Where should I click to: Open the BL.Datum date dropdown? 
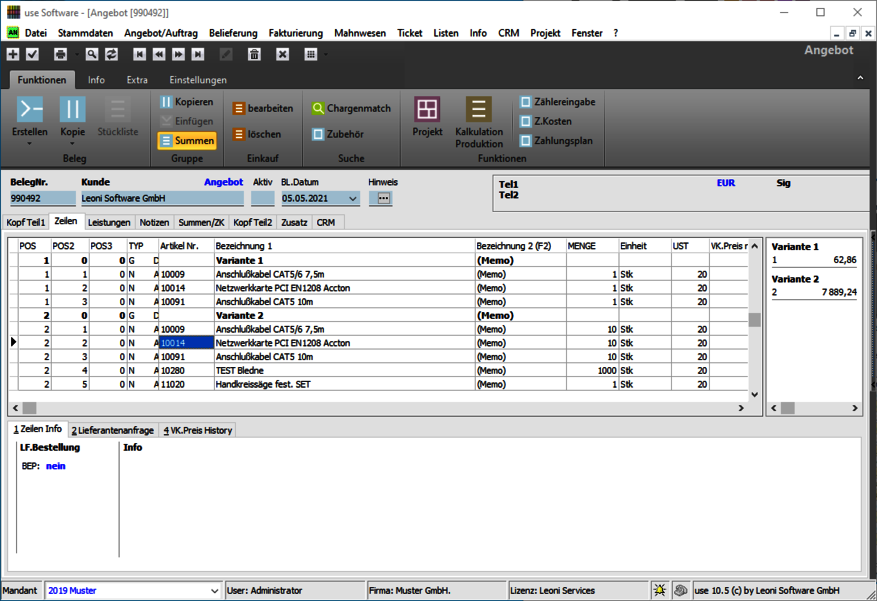point(353,199)
